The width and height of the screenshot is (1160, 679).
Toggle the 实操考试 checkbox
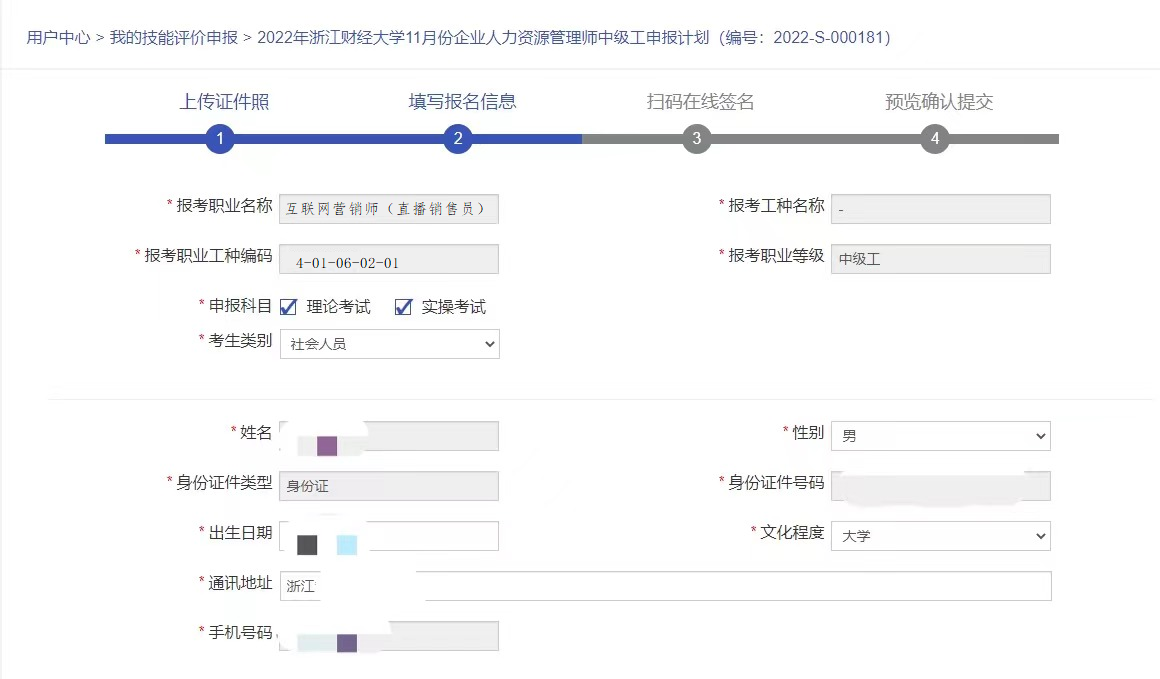[404, 307]
